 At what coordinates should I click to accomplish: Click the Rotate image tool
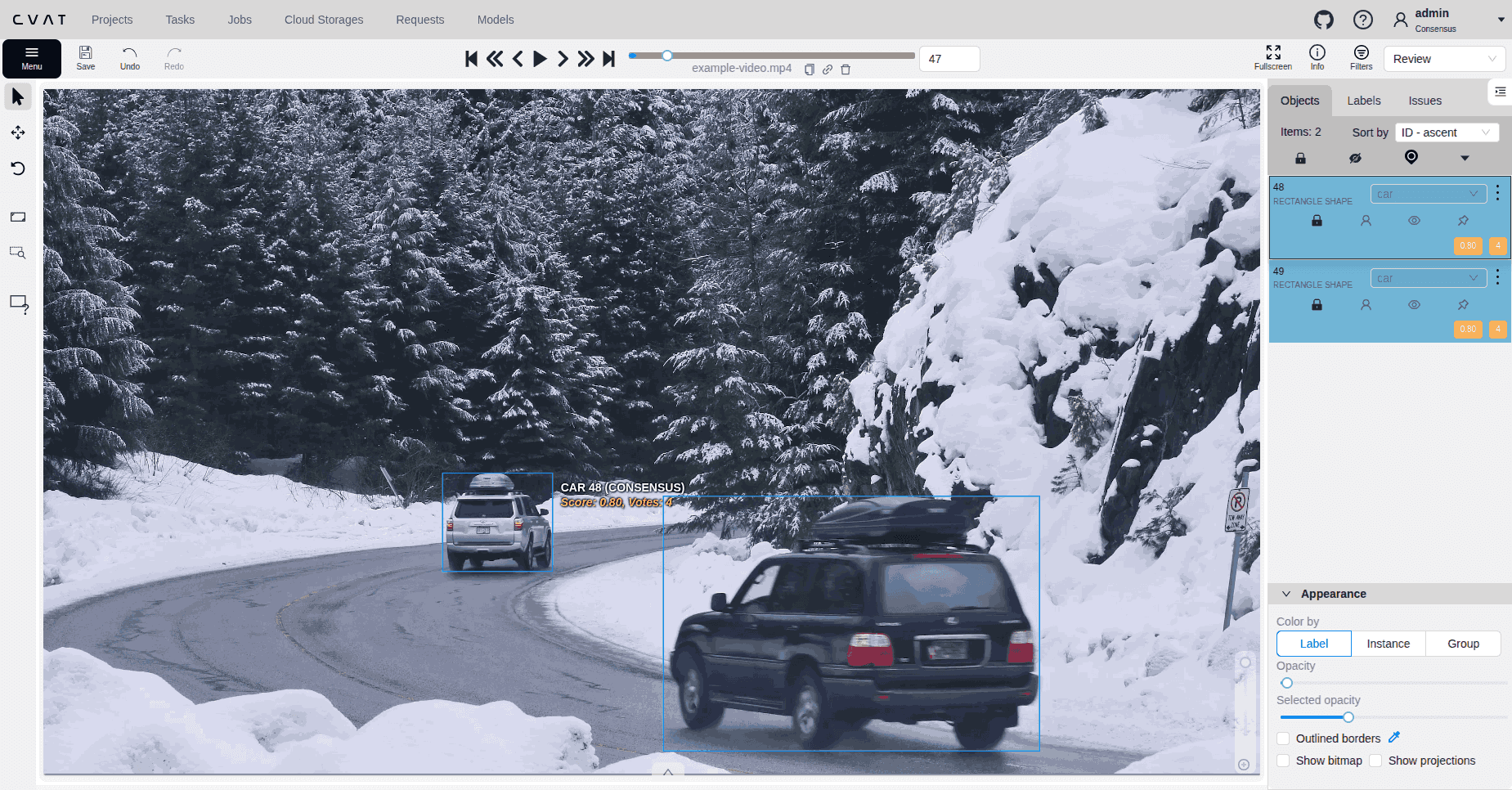tap(18, 168)
